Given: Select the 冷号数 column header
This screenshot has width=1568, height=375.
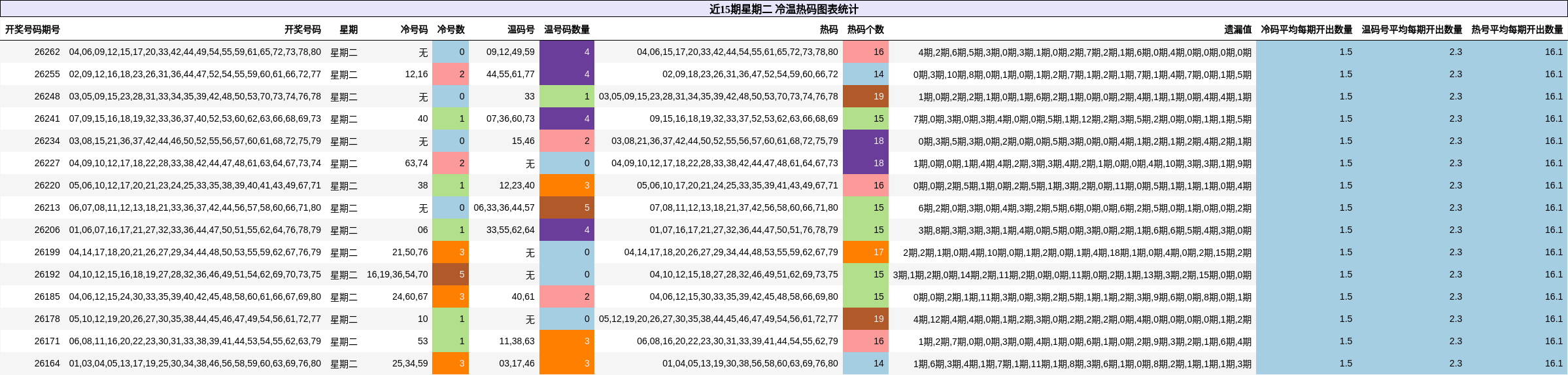Looking at the screenshot, I should [451, 29].
